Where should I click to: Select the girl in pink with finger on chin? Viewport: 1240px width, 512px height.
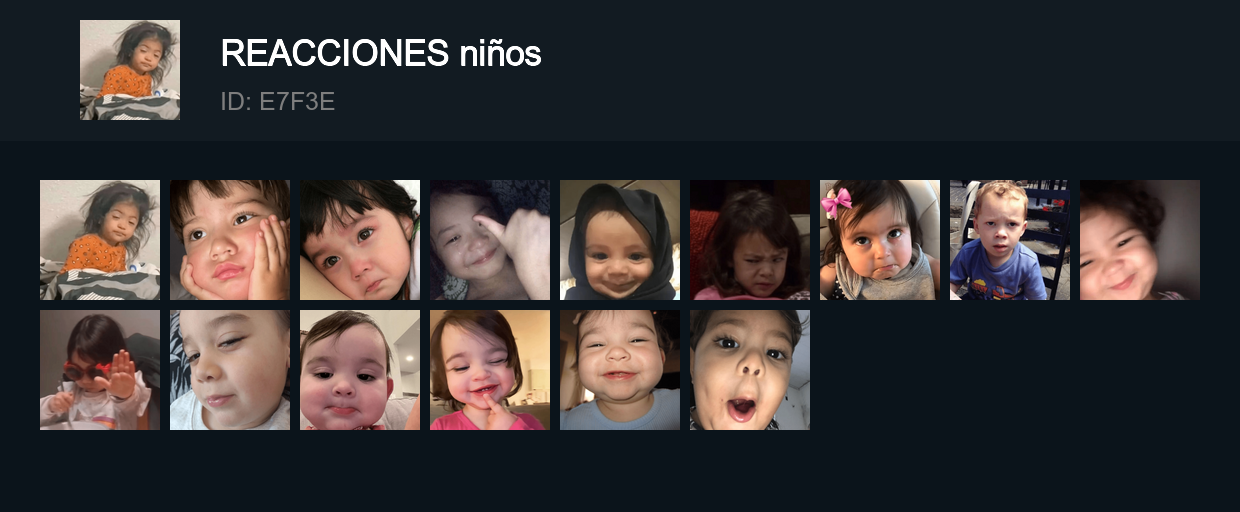(x=490, y=370)
